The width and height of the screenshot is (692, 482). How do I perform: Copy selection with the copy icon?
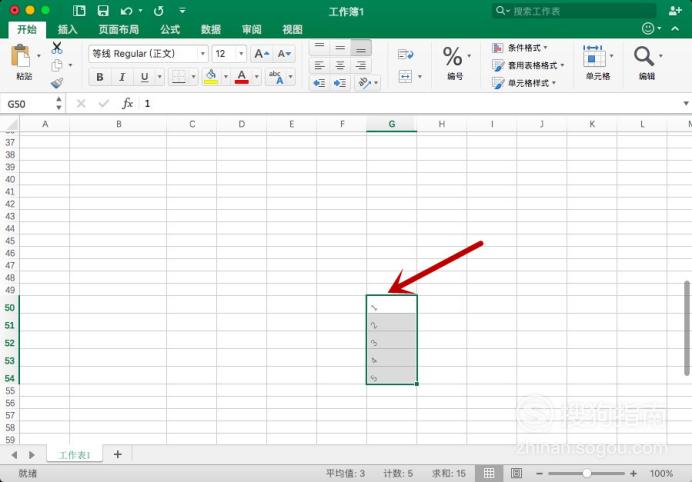point(56,65)
